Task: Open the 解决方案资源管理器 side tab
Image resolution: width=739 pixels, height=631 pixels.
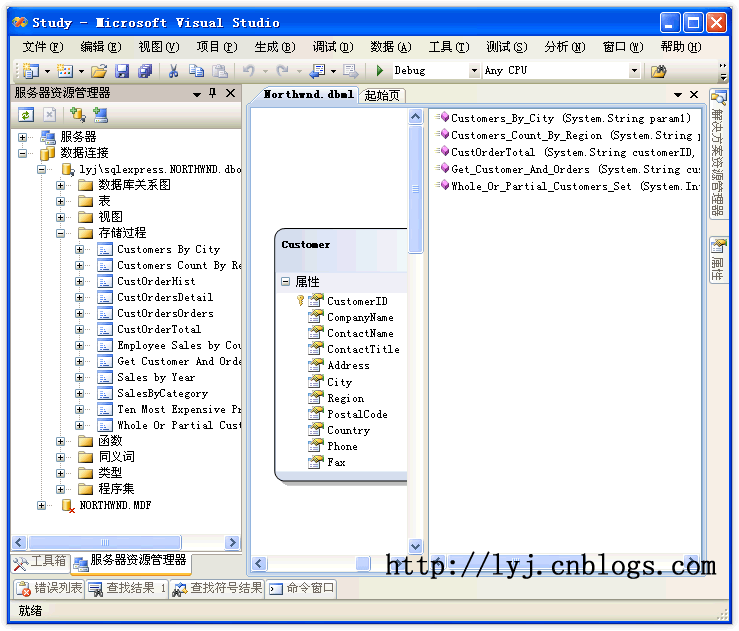Action: 718,154
